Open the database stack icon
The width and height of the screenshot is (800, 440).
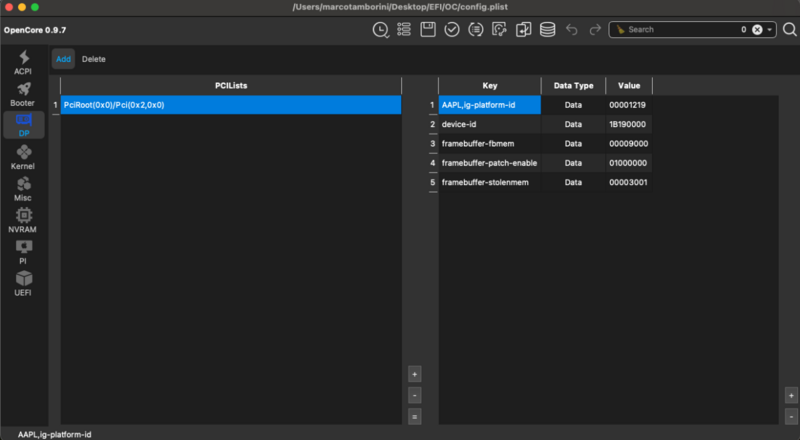(x=547, y=30)
